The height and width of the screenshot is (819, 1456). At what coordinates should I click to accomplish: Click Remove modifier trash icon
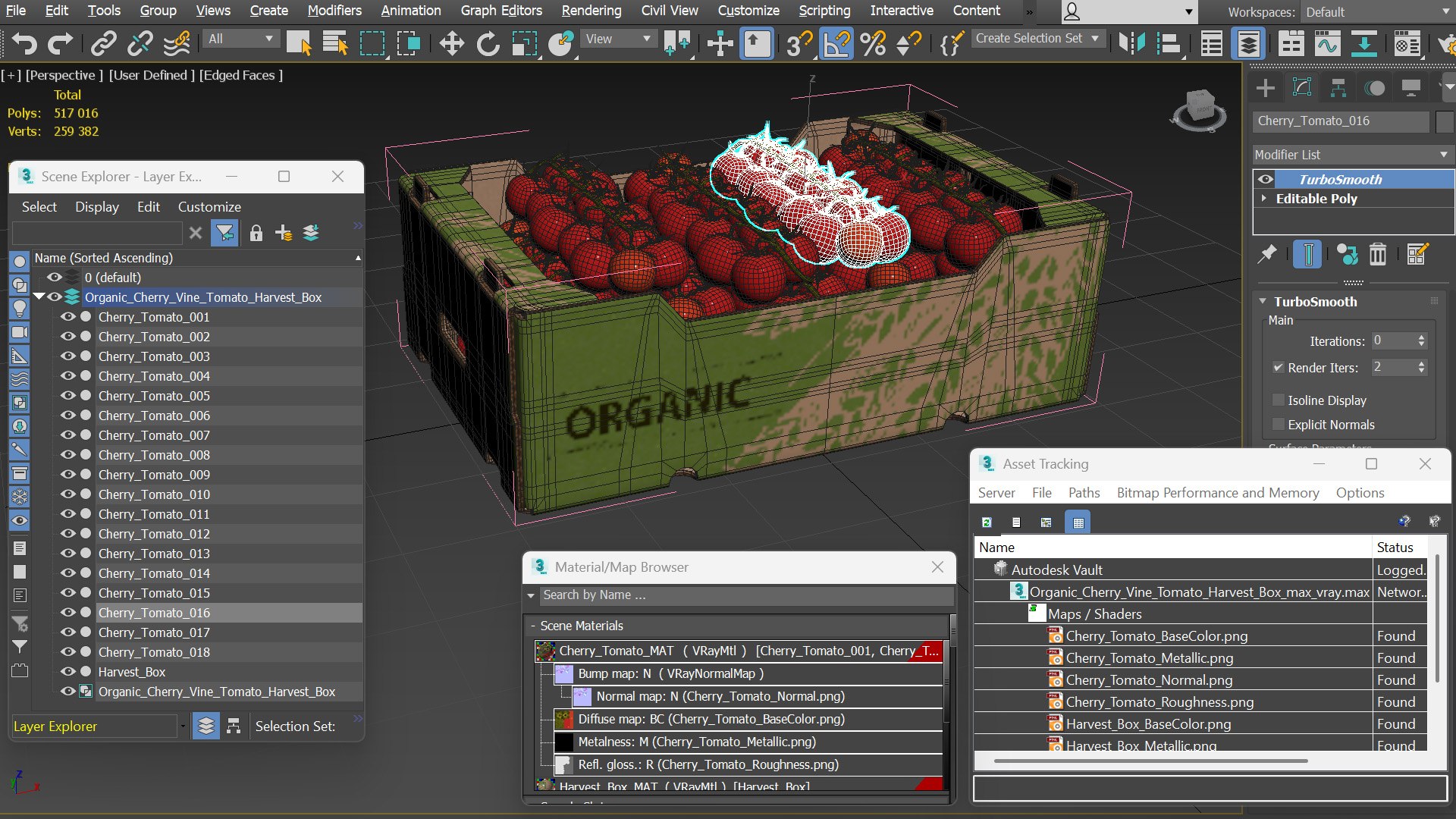[1378, 254]
